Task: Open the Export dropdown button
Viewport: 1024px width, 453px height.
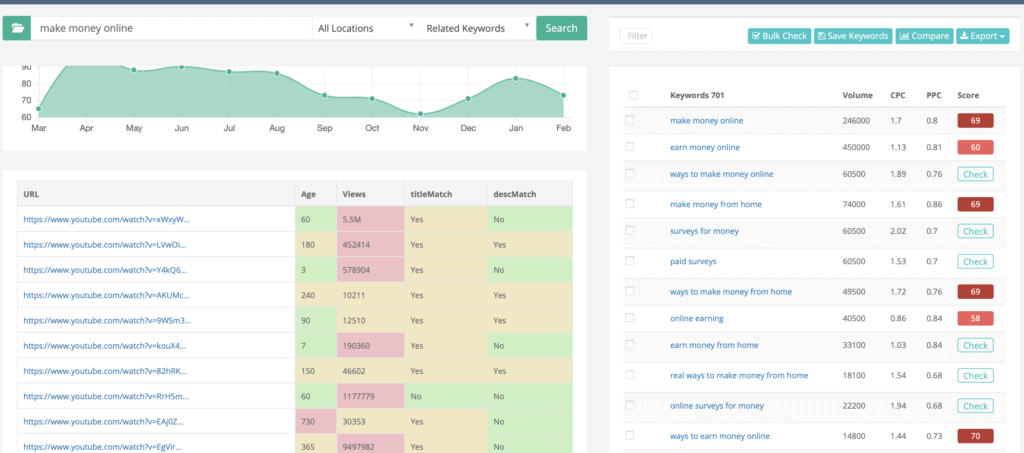Action: pyautogui.click(x=982, y=36)
